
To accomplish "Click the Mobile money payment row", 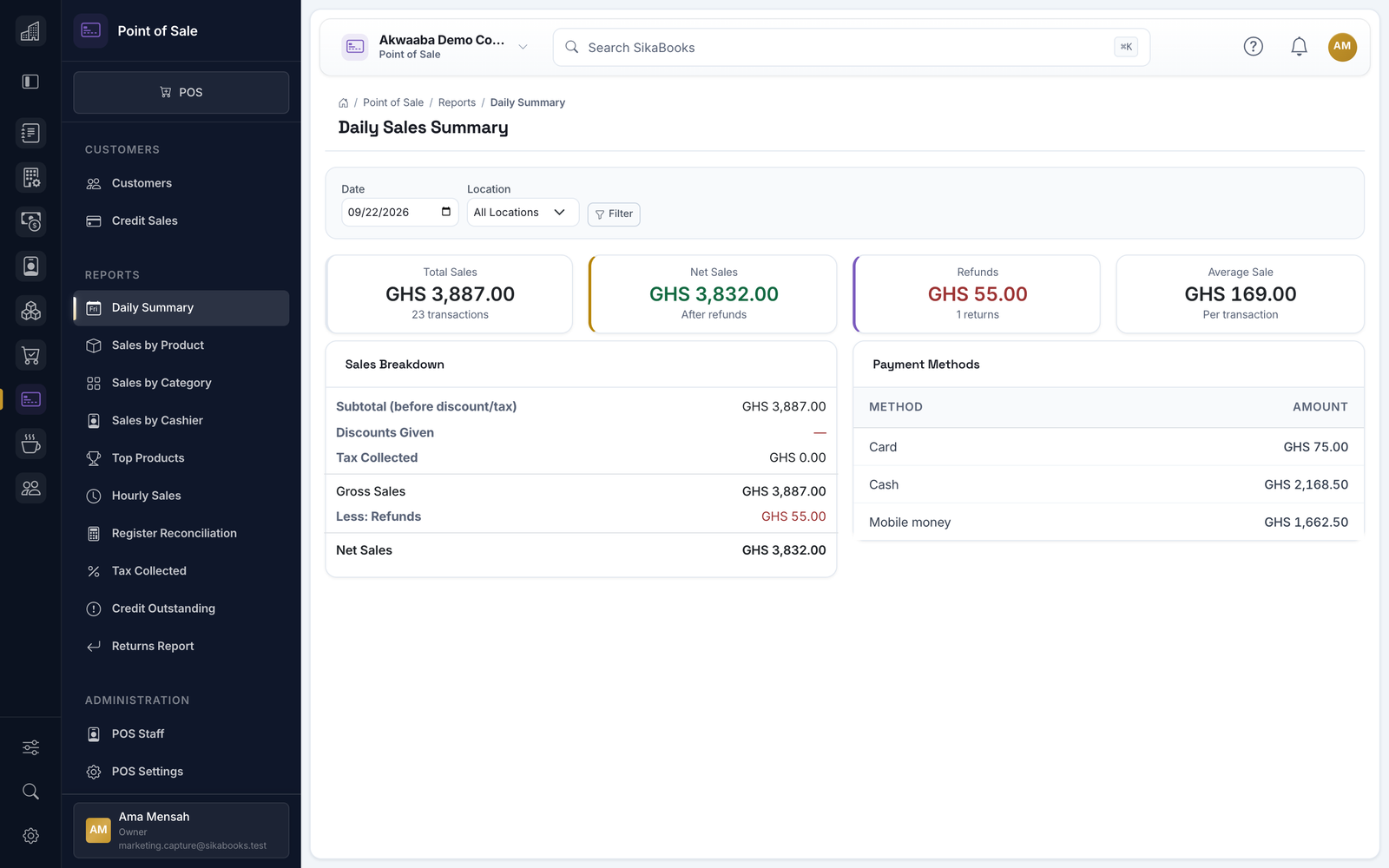I will [x=1109, y=523].
